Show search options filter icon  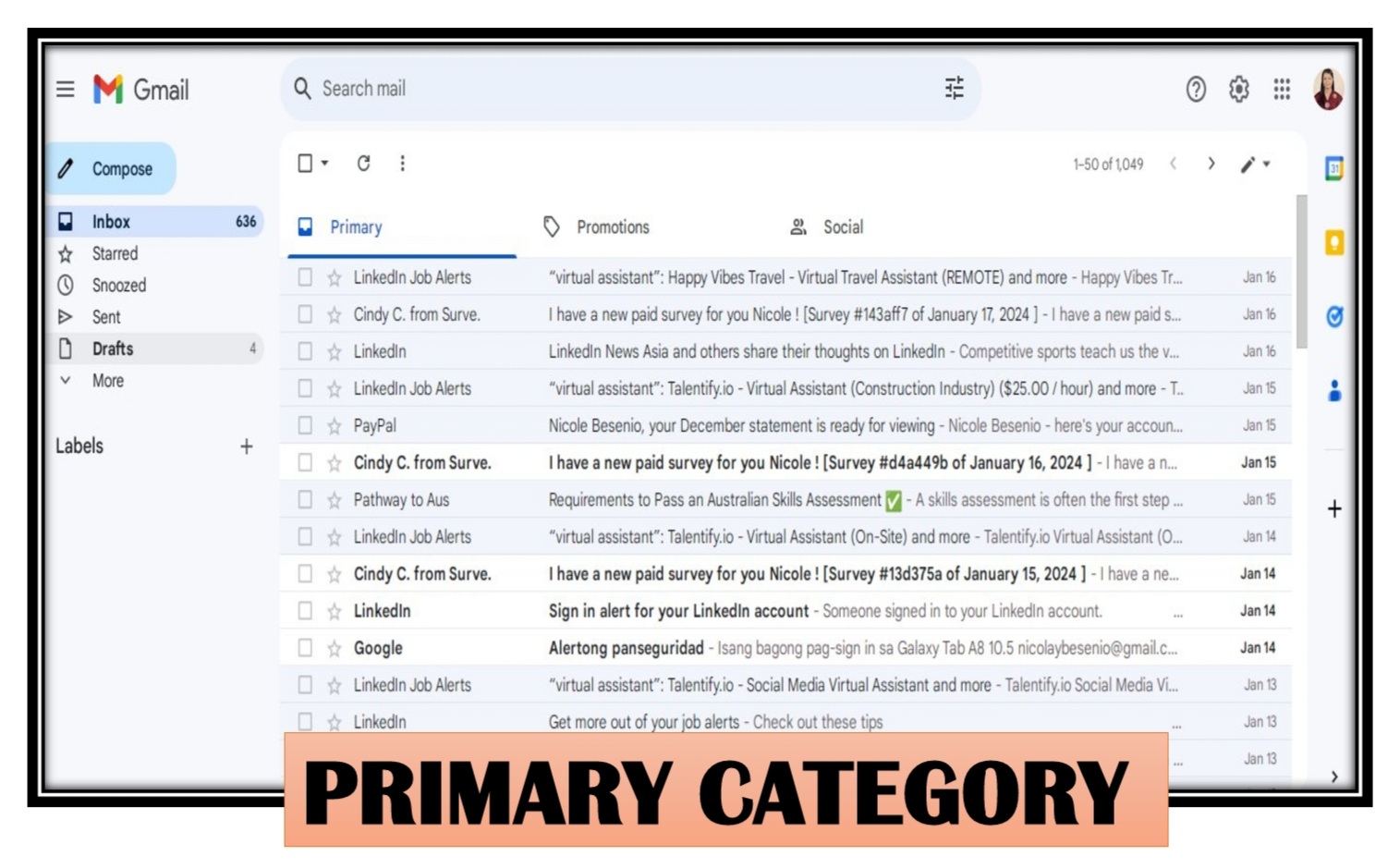pyautogui.click(x=954, y=88)
